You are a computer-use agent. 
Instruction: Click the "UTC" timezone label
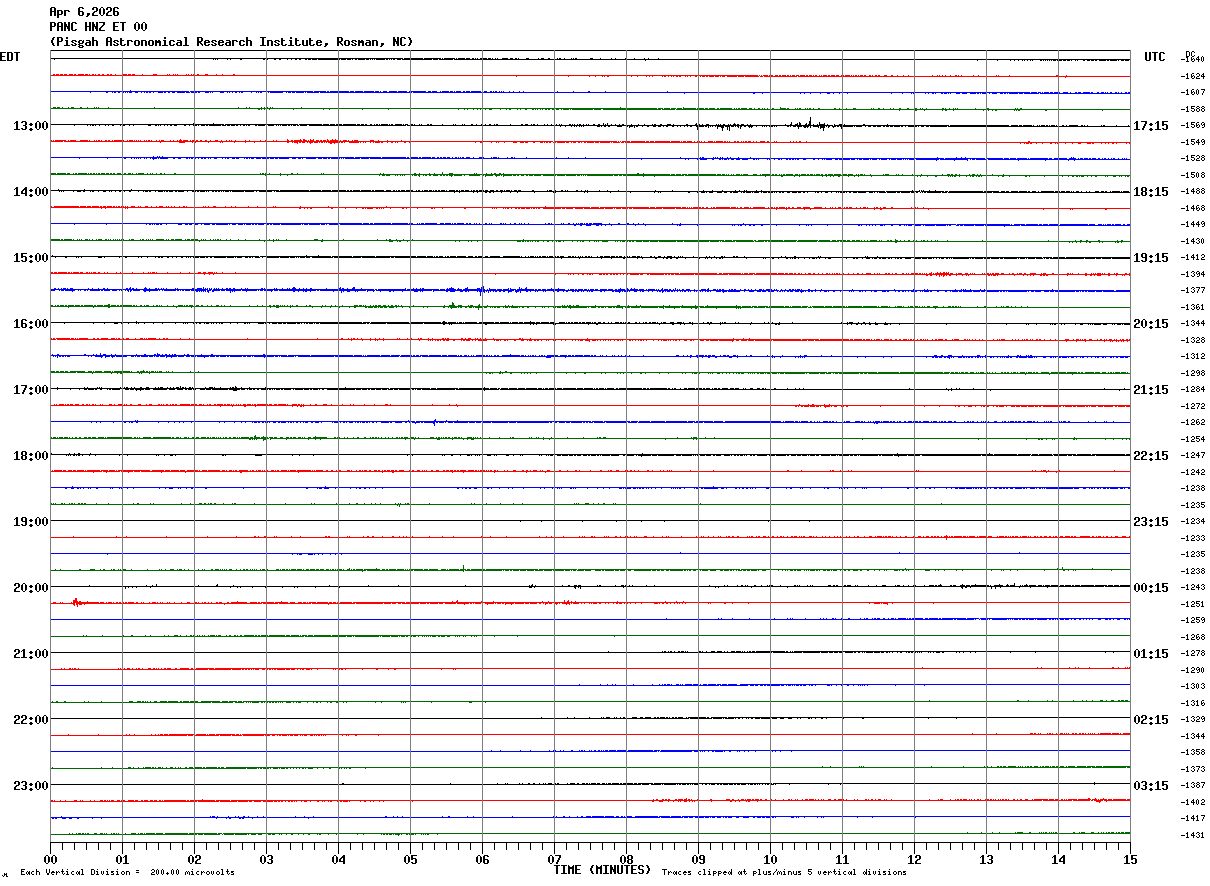[x=1155, y=57]
